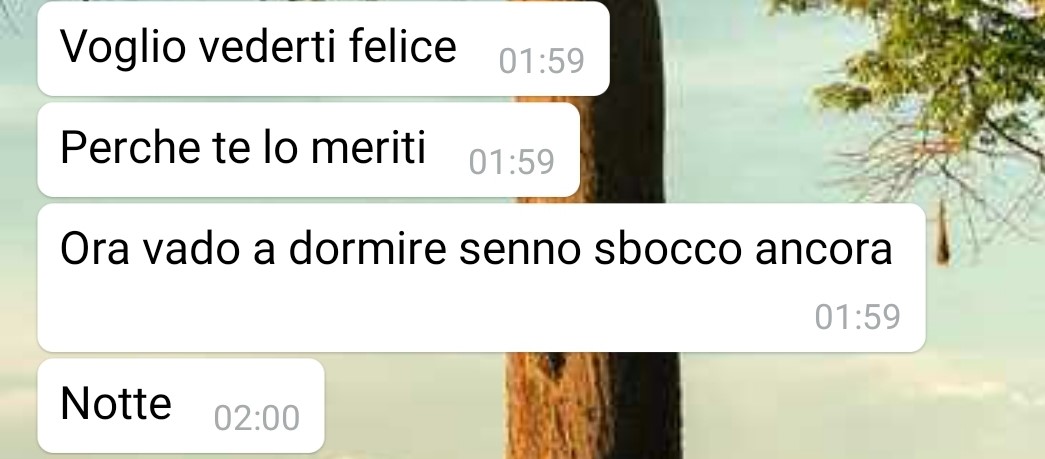Tap the "Notte" message bubble

pos(181,405)
